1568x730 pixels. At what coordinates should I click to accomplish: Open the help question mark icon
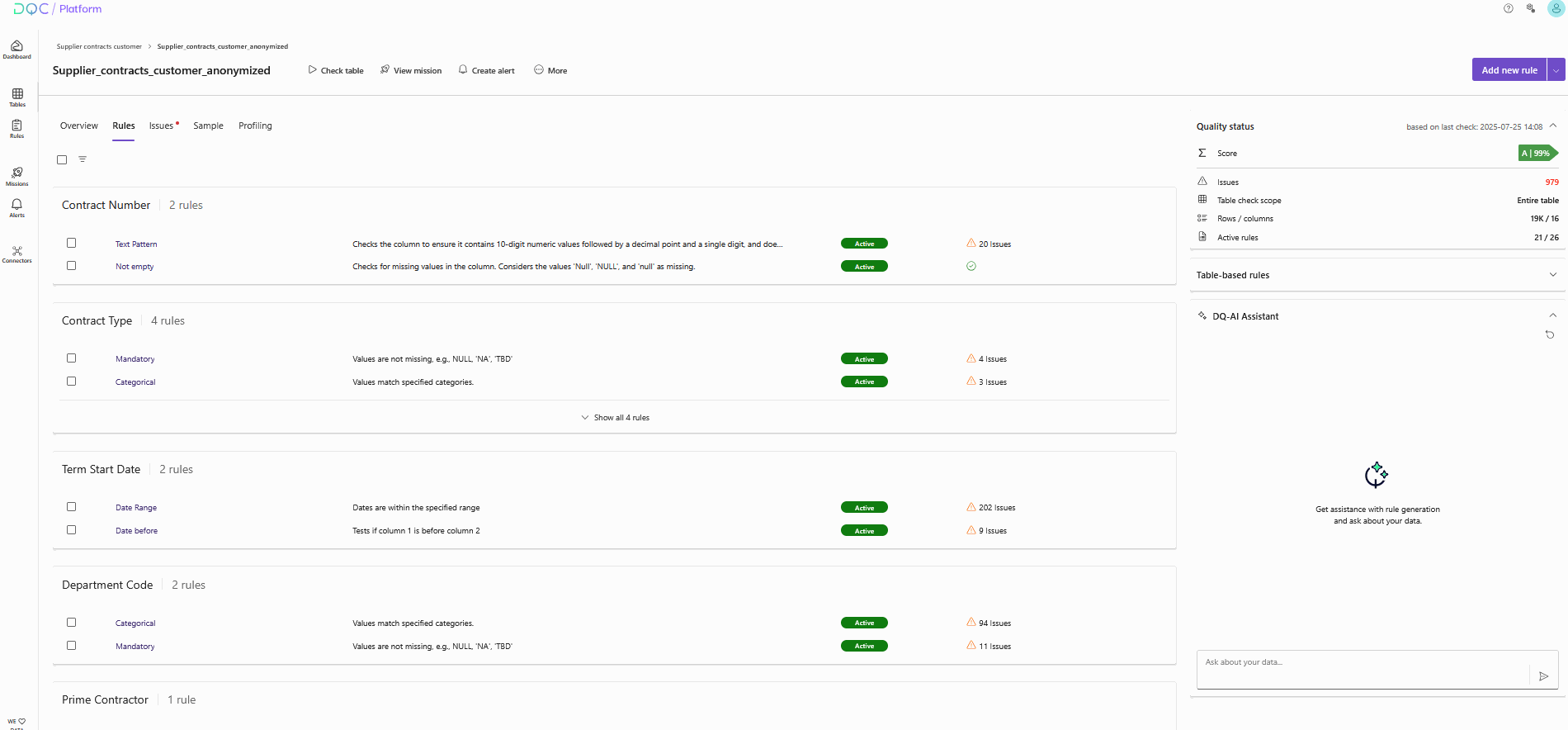pyautogui.click(x=1509, y=8)
